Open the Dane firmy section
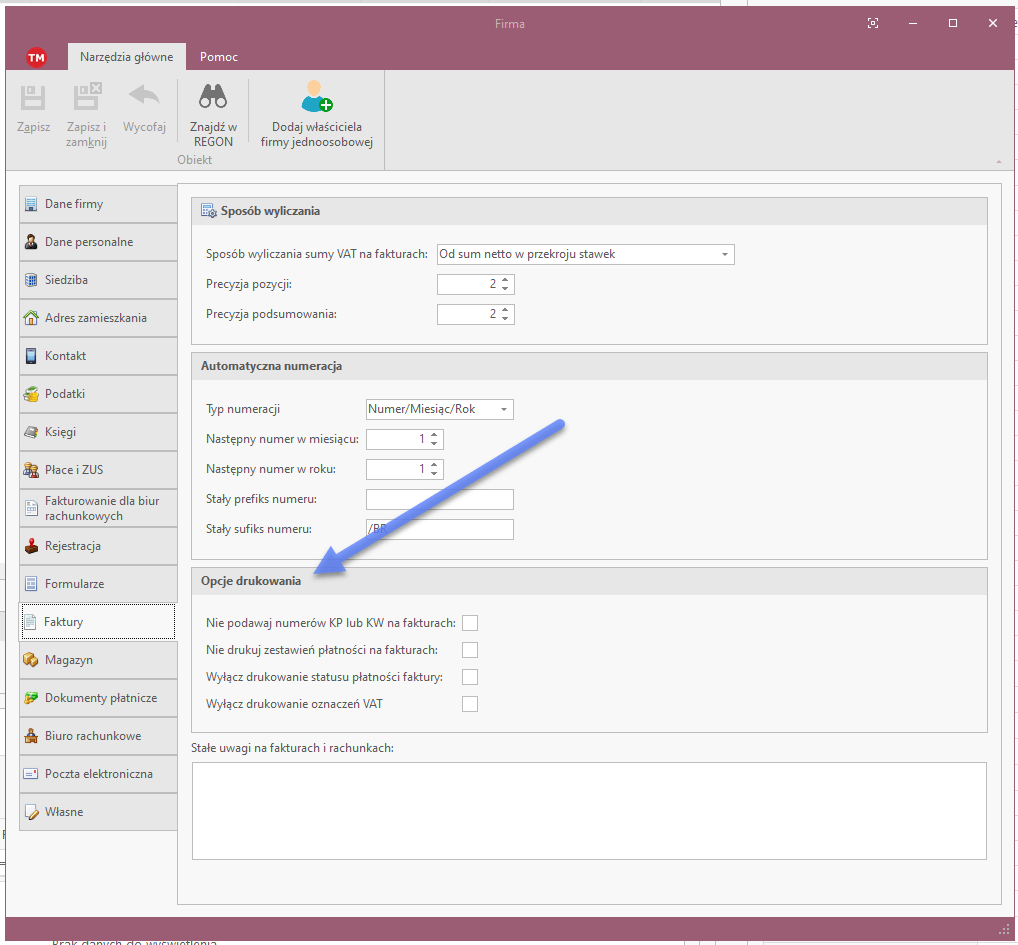1018x945 pixels. coord(98,204)
